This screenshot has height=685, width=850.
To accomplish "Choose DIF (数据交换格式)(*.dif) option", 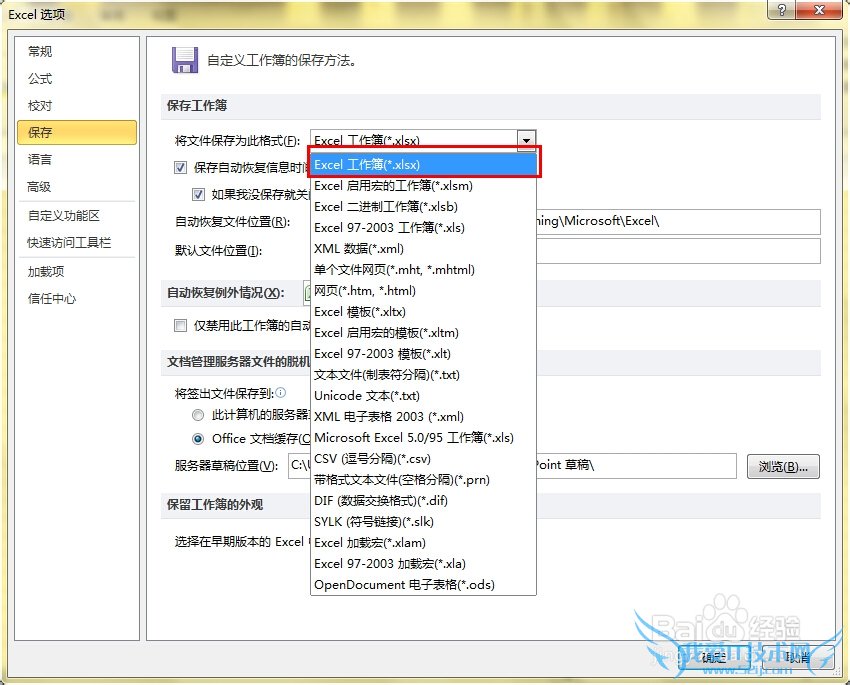I will (x=423, y=500).
